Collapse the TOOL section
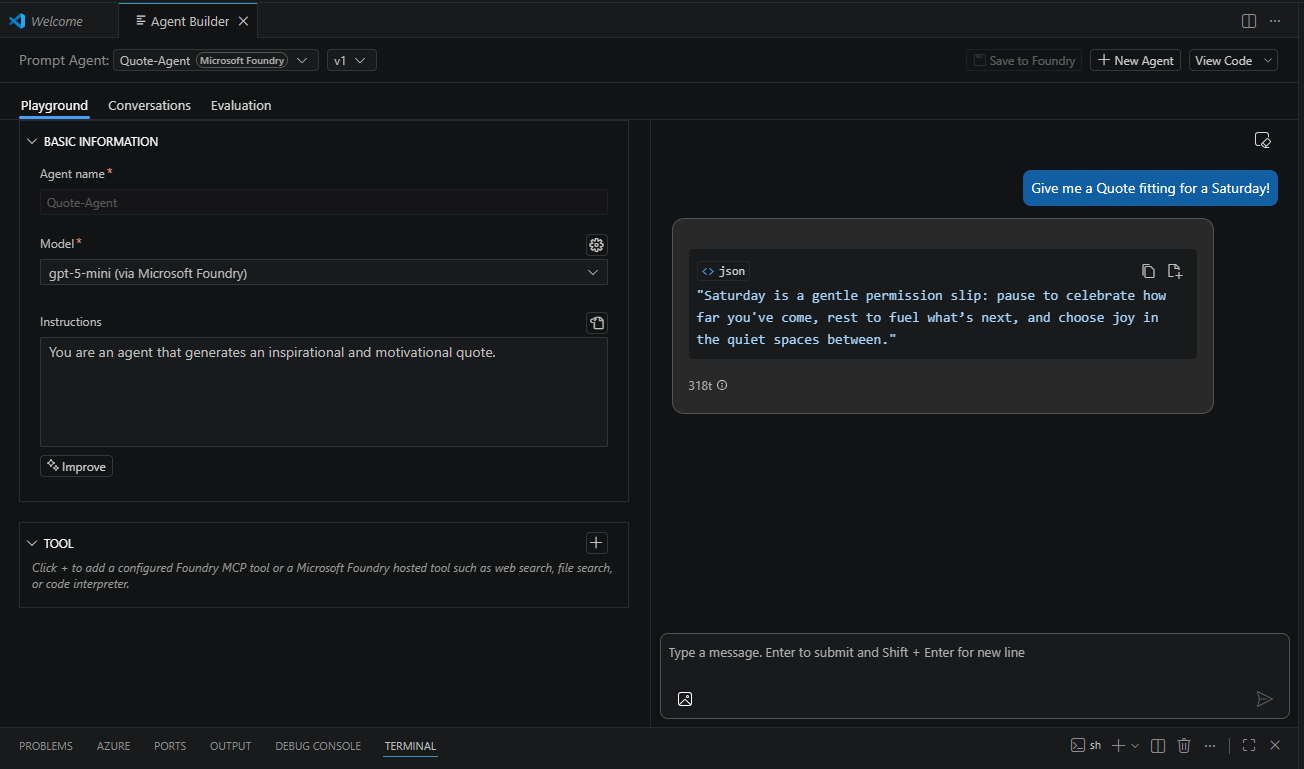This screenshot has height=769, width=1304. click(x=32, y=543)
